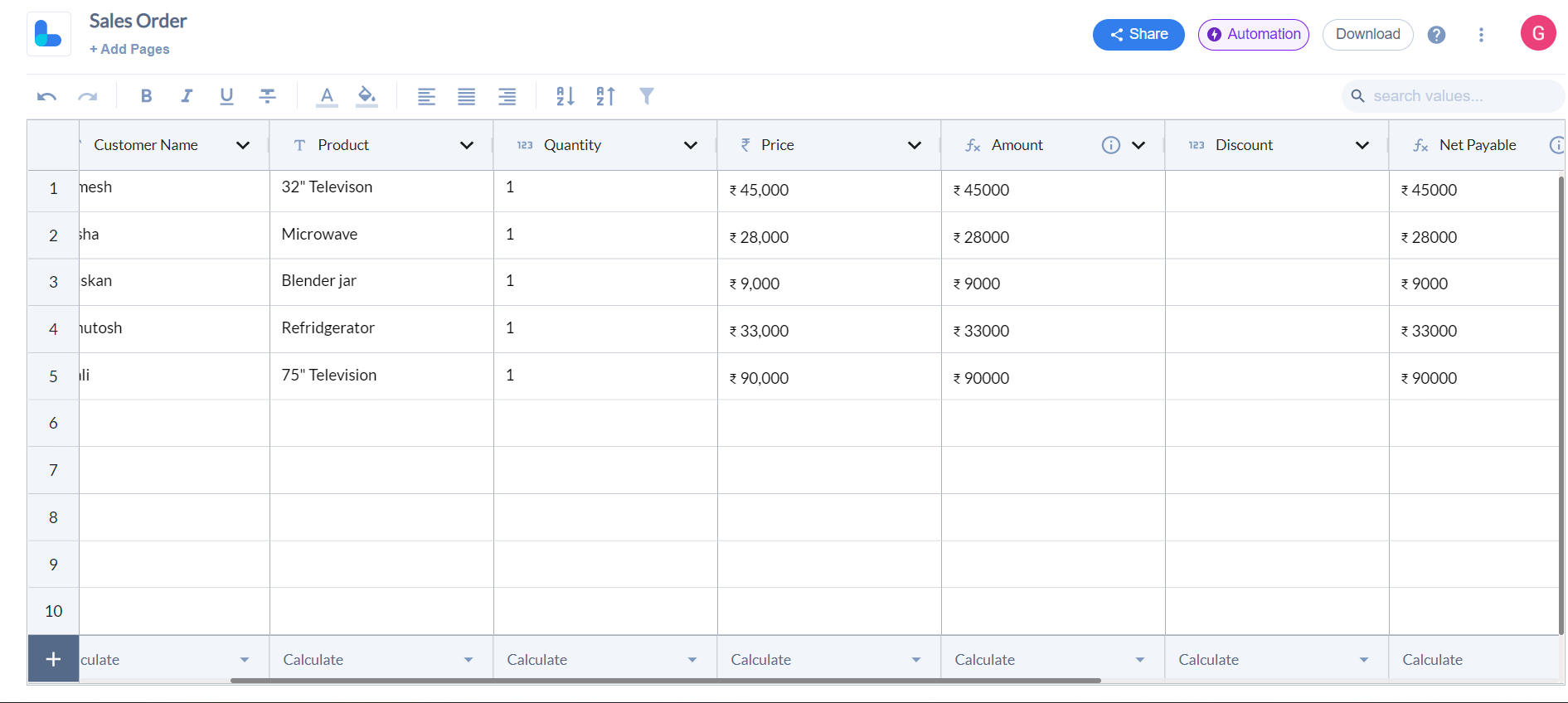
Task: Add a new row with plus button
Action: [53, 659]
